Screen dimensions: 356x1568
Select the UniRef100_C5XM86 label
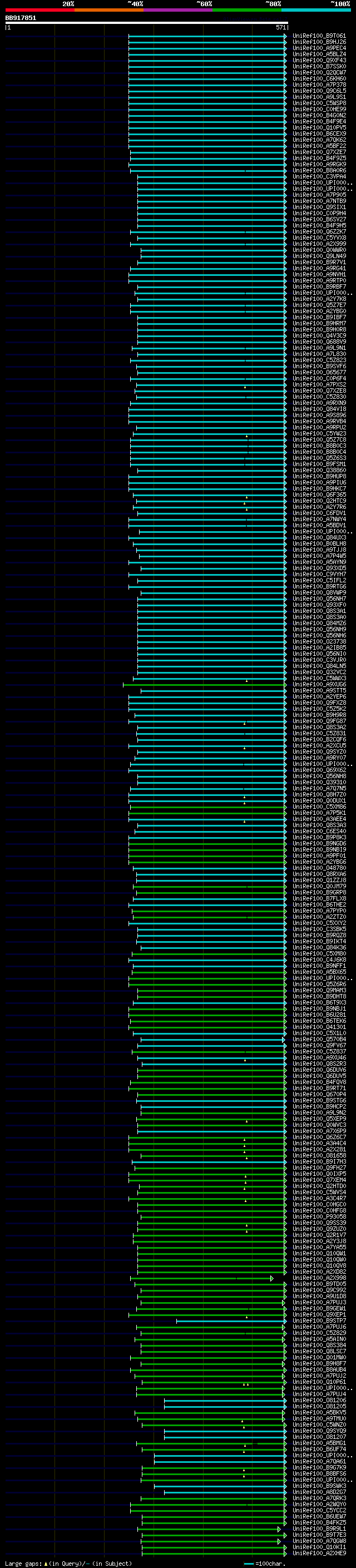coord(319,807)
